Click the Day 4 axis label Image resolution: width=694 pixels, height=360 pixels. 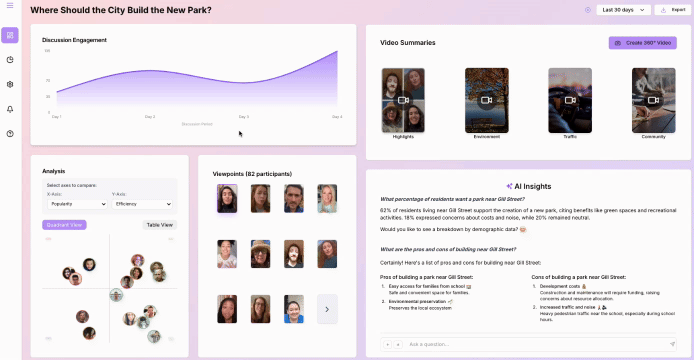coord(337,117)
